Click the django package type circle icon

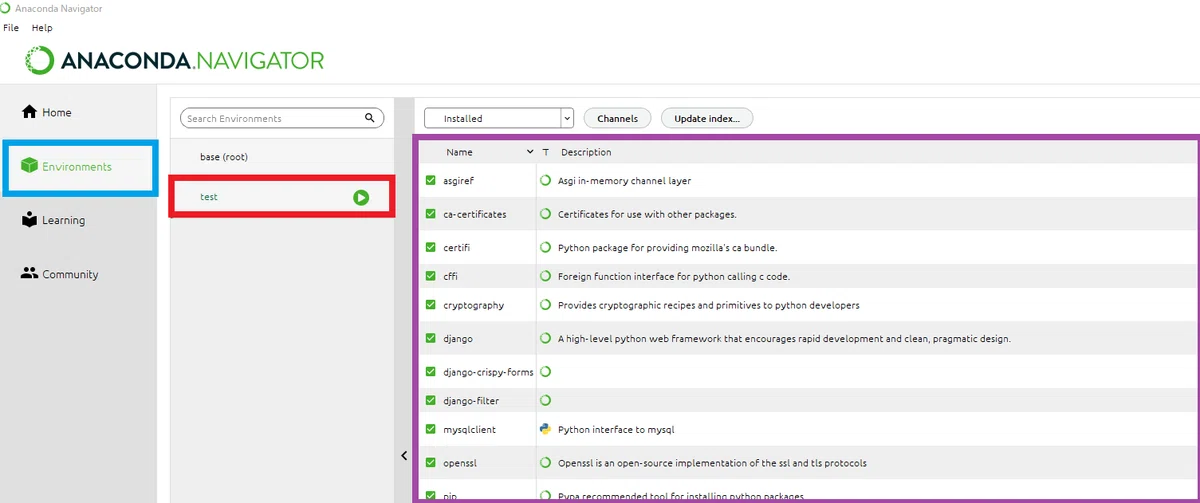point(546,338)
